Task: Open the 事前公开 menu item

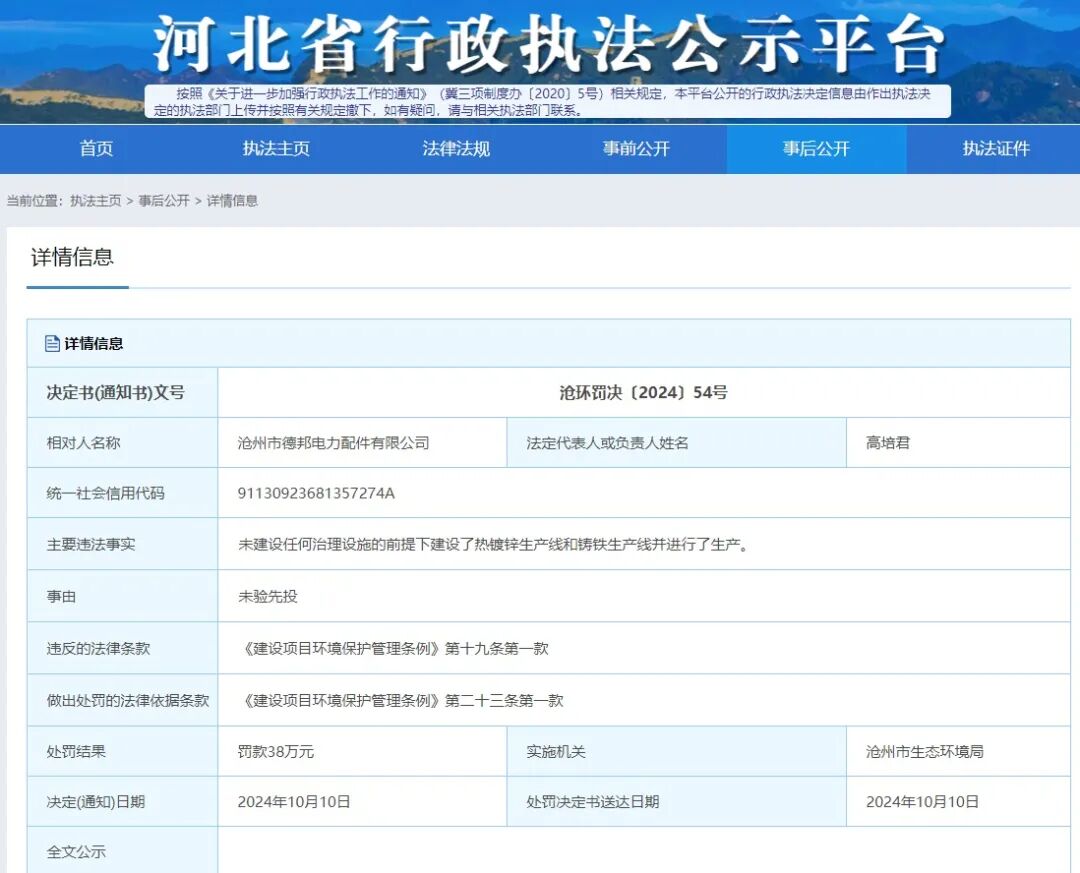Action: coord(636,148)
